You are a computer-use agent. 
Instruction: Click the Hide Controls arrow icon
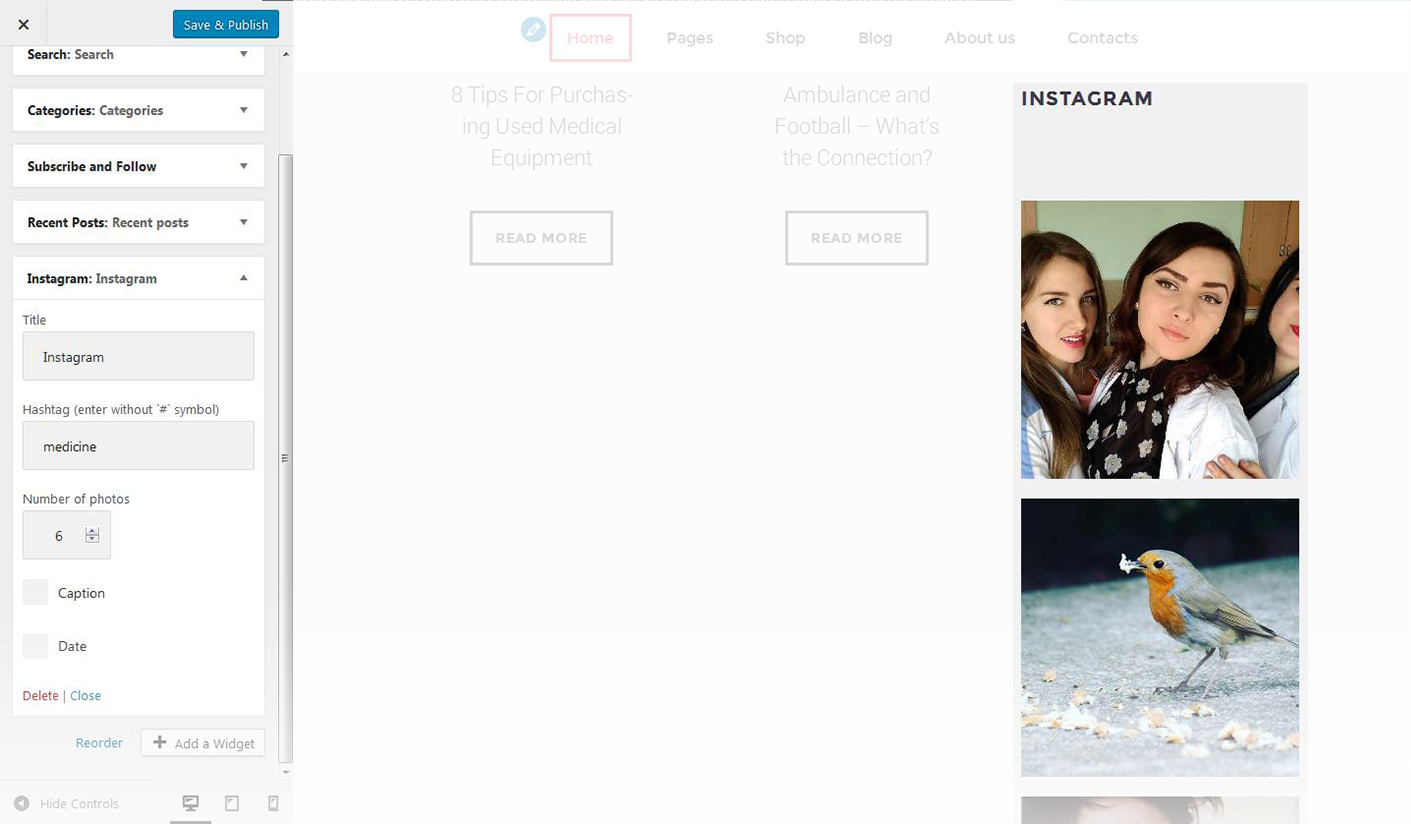pos(21,803)
